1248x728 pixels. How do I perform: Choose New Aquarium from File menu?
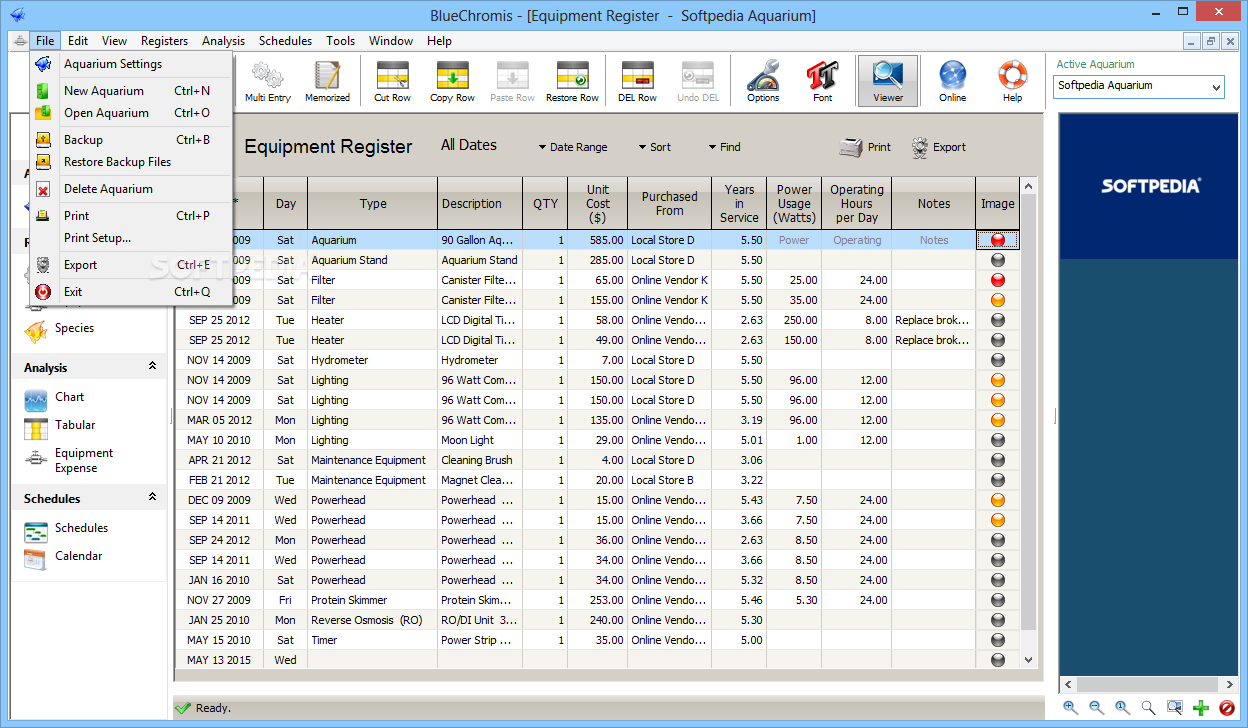[x=131, y=91]
